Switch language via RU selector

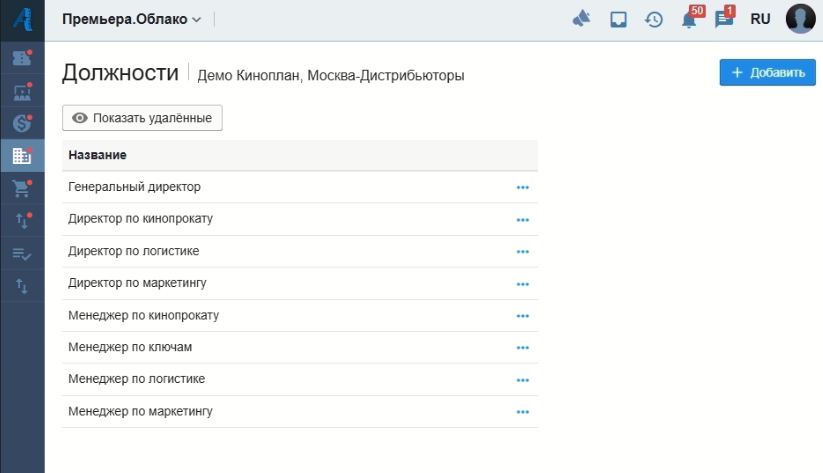tap(760, 19)
